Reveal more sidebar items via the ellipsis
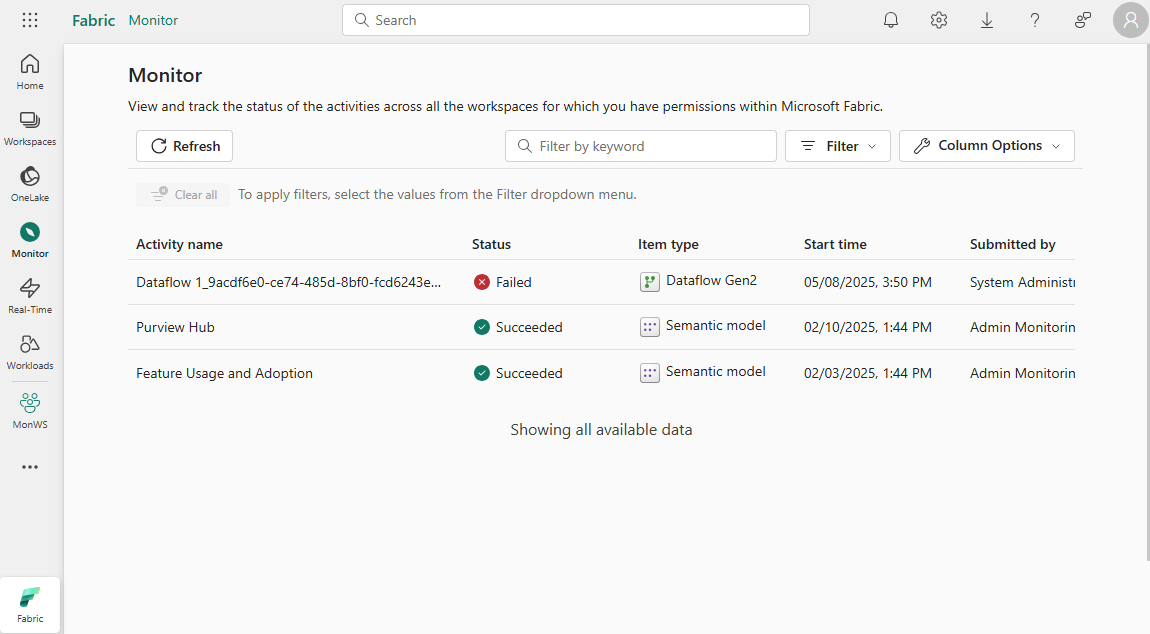The height and width of the screenshot is (634, 1150). pos(29,466)
